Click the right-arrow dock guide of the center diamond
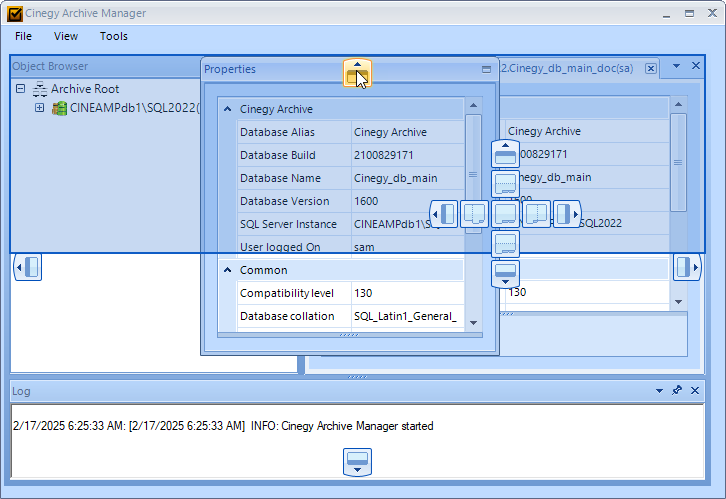726x499 pixels. point(567,214)
